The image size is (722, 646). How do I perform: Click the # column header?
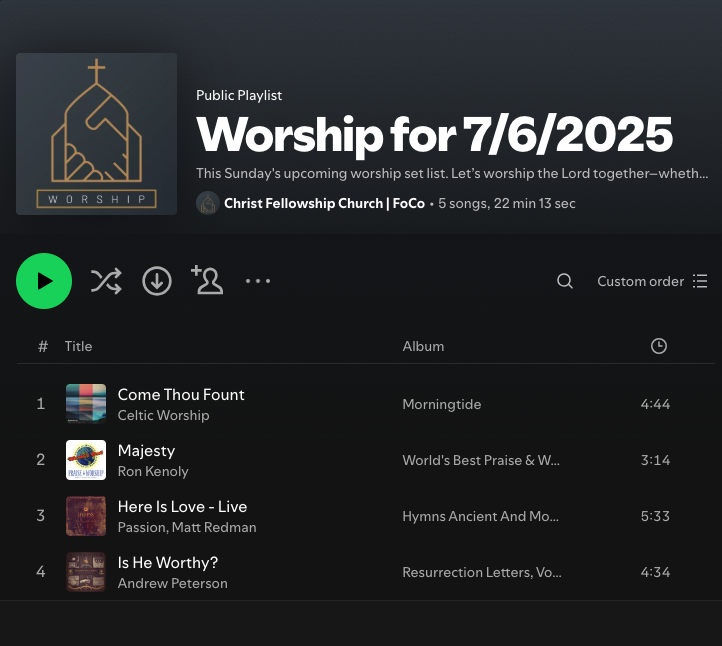[x=43, y=346]
